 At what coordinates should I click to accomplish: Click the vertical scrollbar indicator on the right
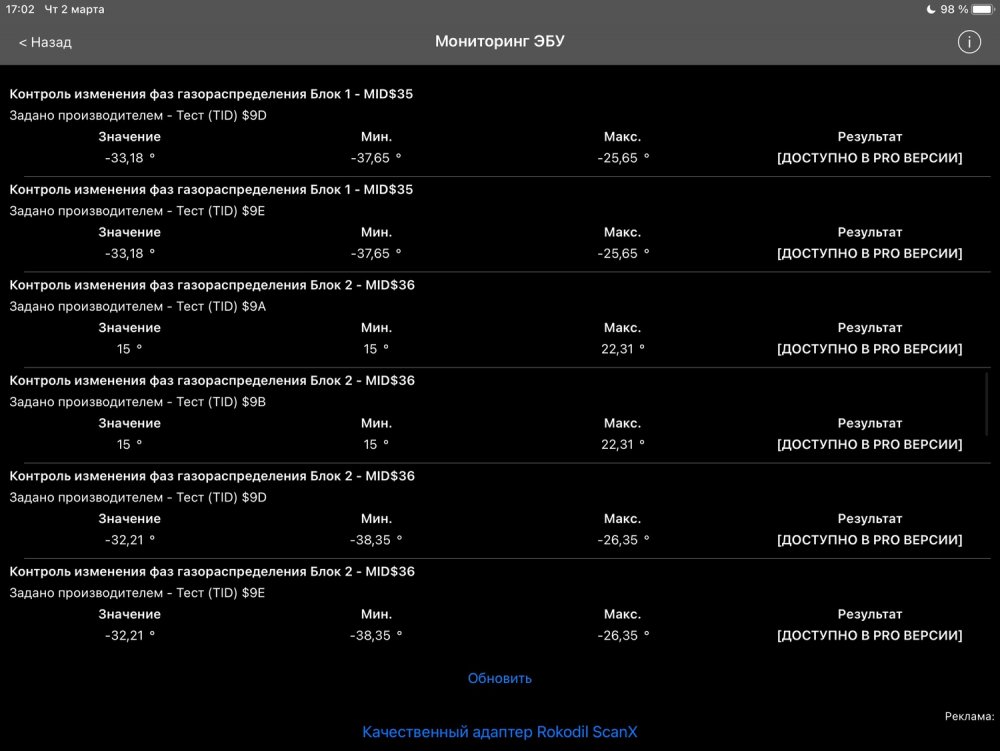pyautogui.click(x=987, y=404)
